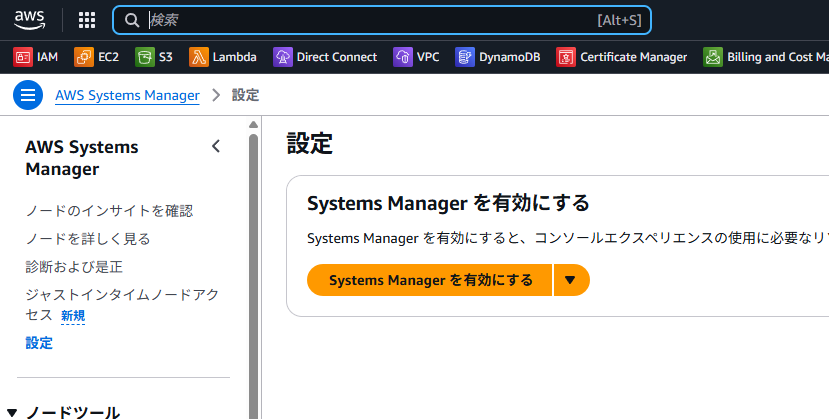
Task: Click the sidebar scrollbar thumb
Action: coord(253,276)
